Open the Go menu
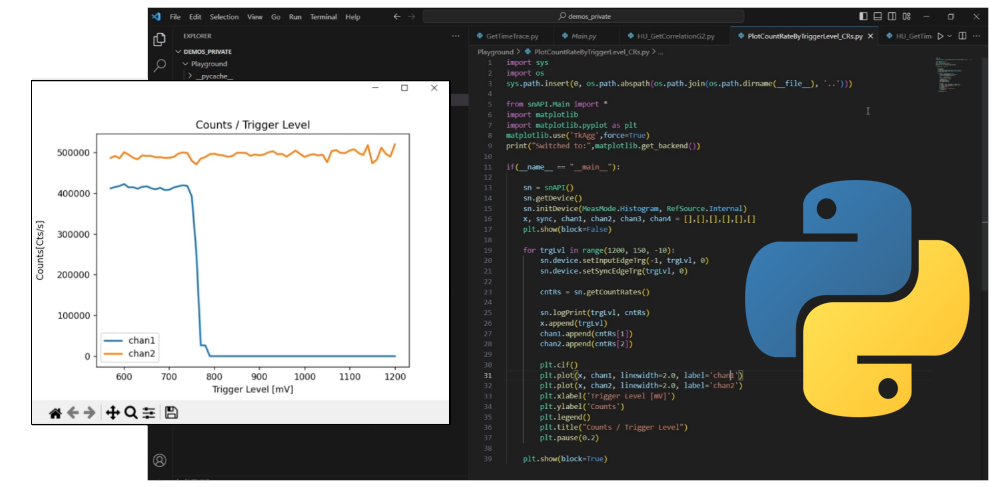 click(275, 17)
